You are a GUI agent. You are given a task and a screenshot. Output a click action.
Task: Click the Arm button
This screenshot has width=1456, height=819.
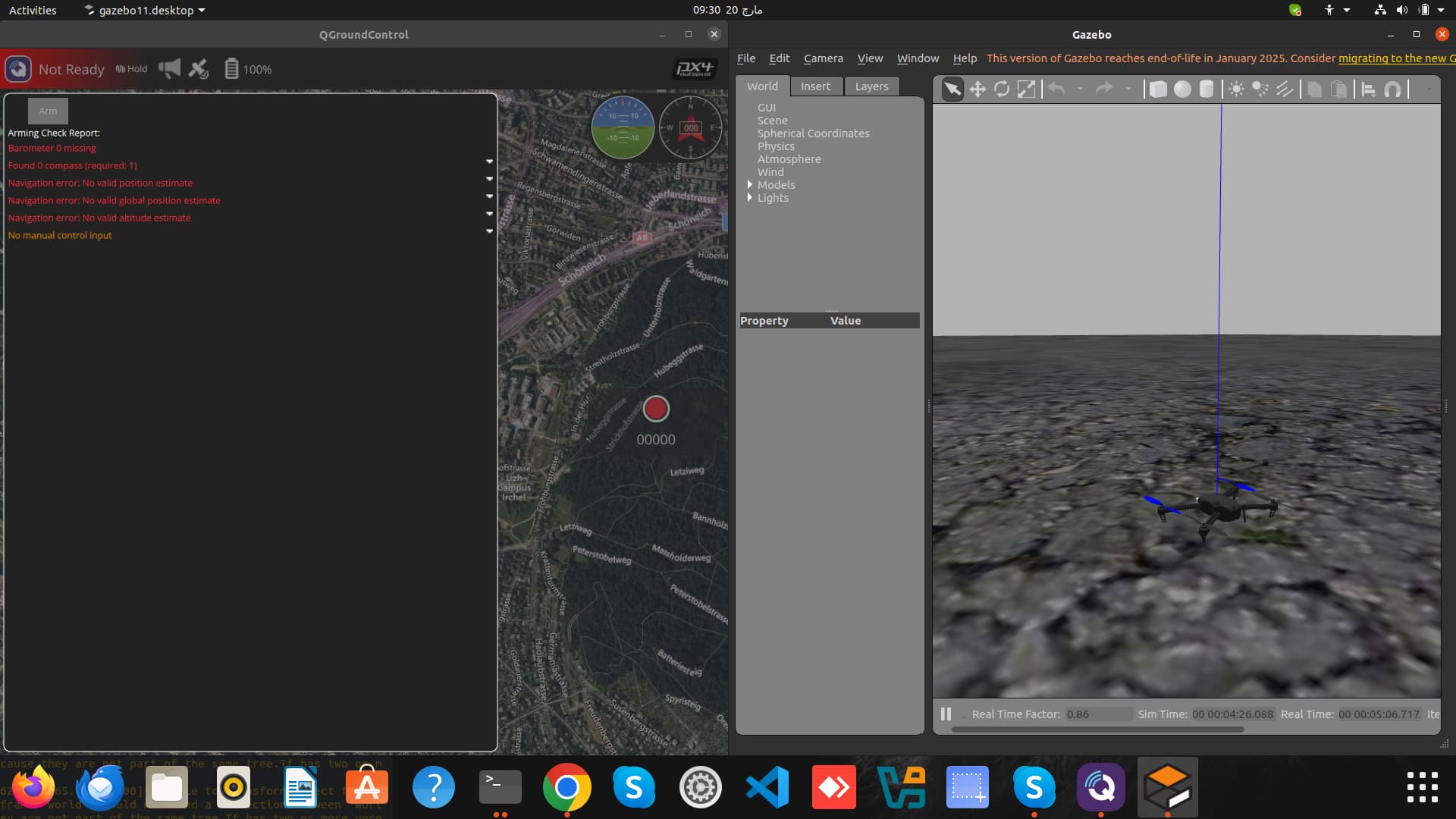click(x=48, y=111)
